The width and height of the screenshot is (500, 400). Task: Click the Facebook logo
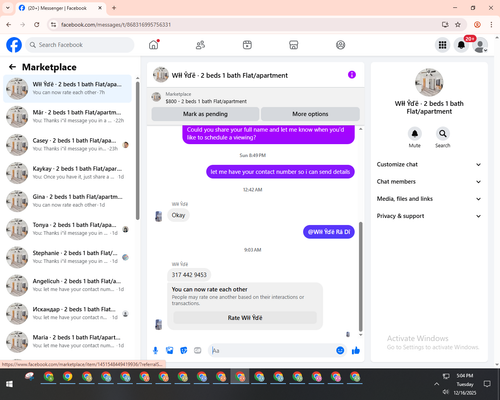(14, 45)
